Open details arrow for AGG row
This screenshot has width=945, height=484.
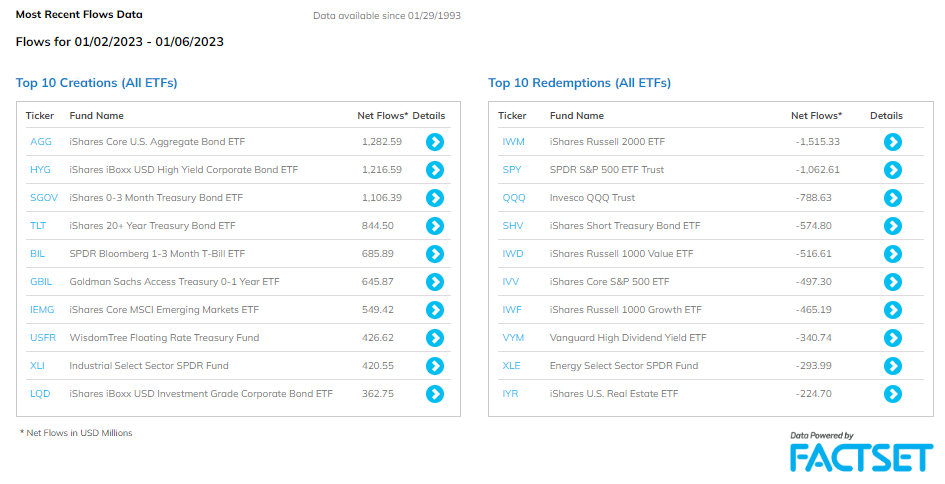click(x=435, y=142)
